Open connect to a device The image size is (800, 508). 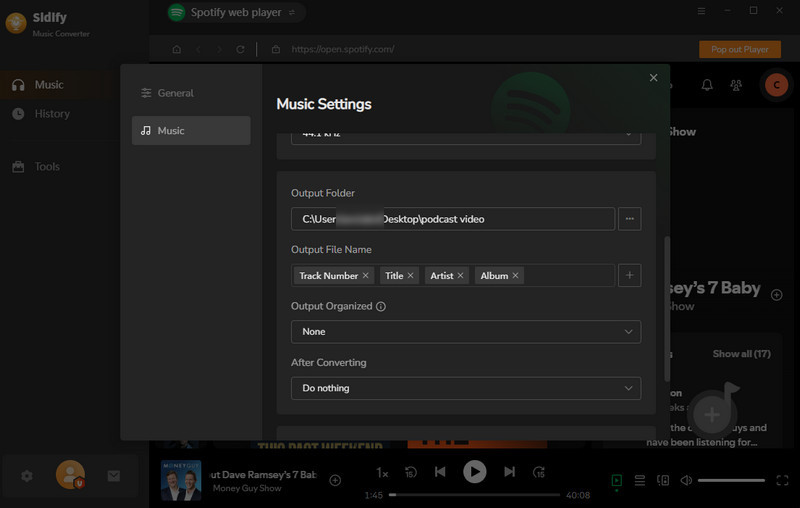663,480
